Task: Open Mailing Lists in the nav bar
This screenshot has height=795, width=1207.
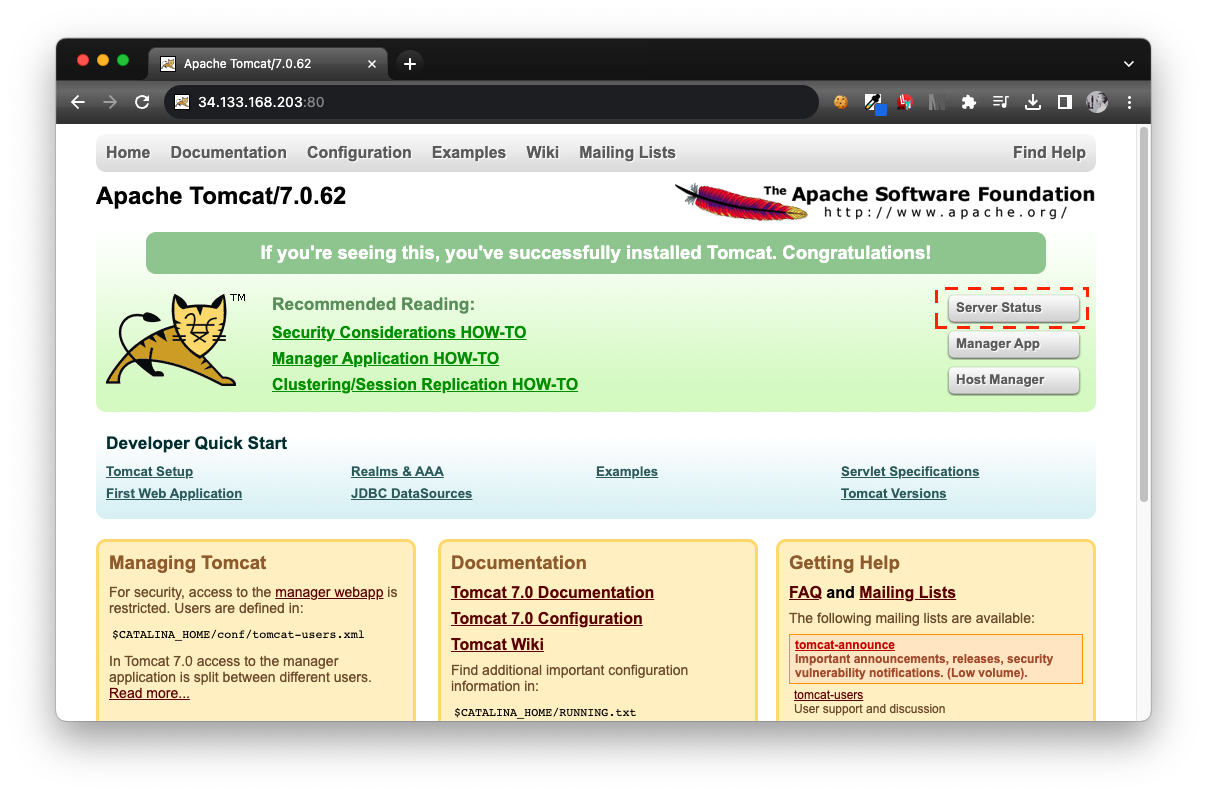Action: 627,153
